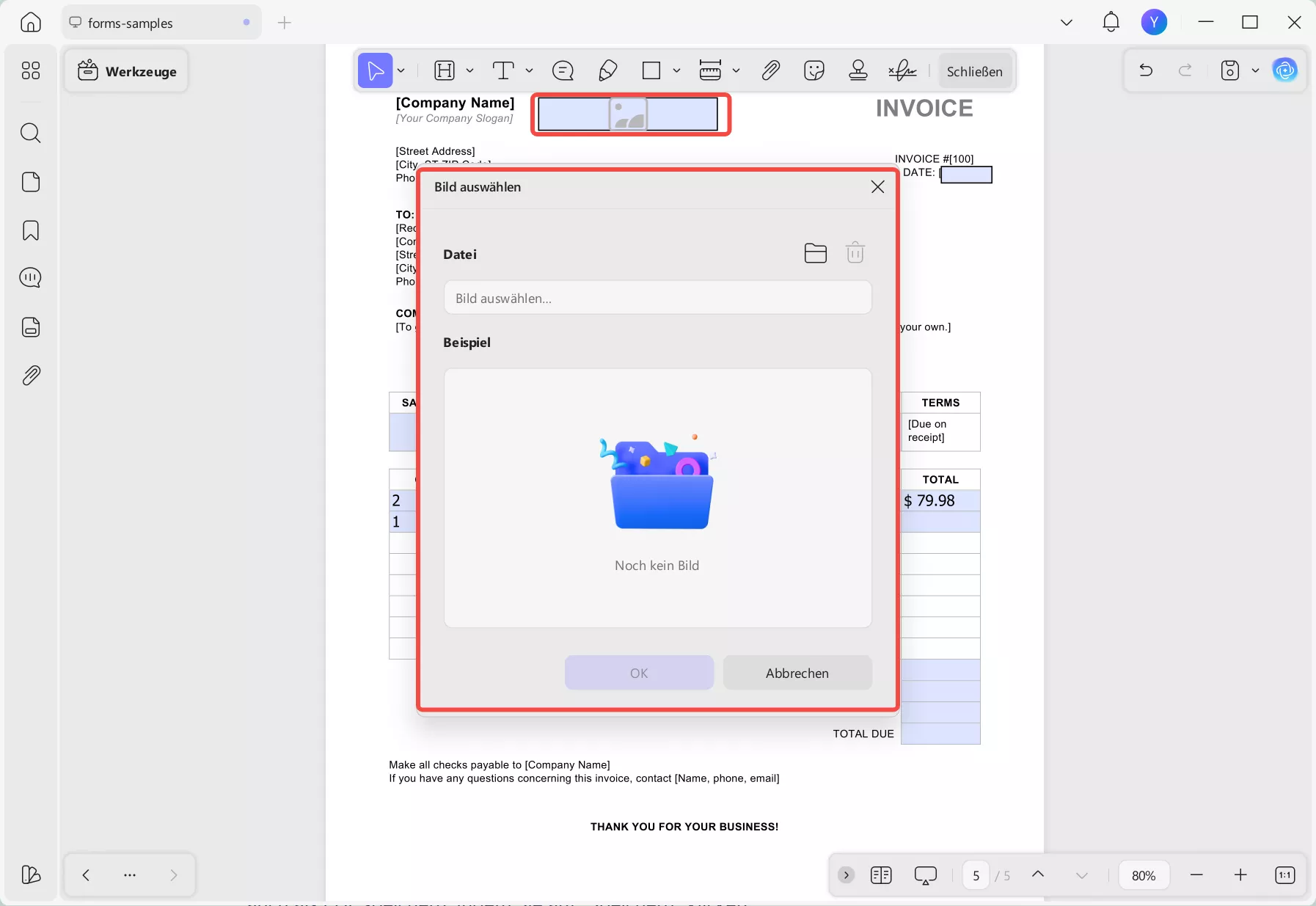
Task: Click the attachment paperclip tool
Action: tap(771, 70)
